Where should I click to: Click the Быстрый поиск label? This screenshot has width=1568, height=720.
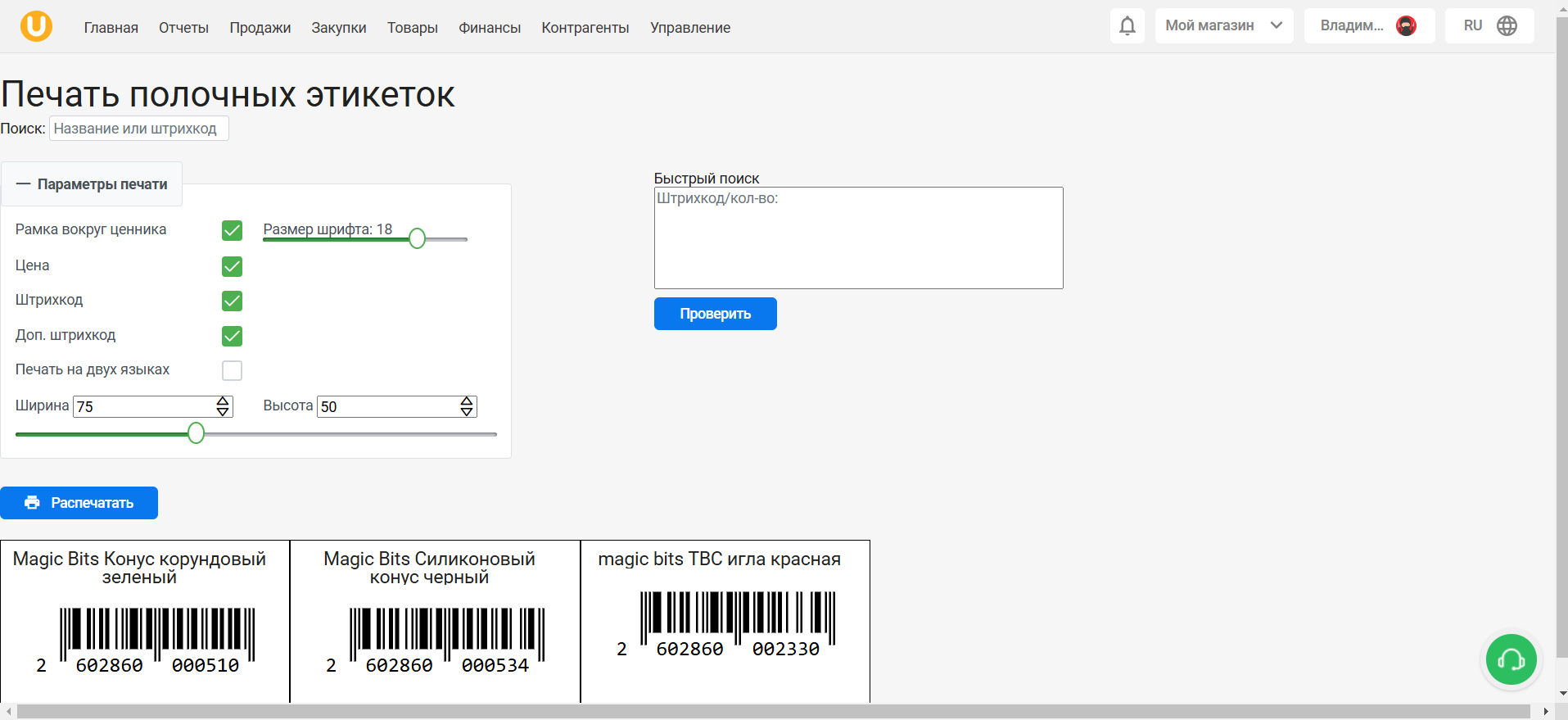[x=707, y=179]
